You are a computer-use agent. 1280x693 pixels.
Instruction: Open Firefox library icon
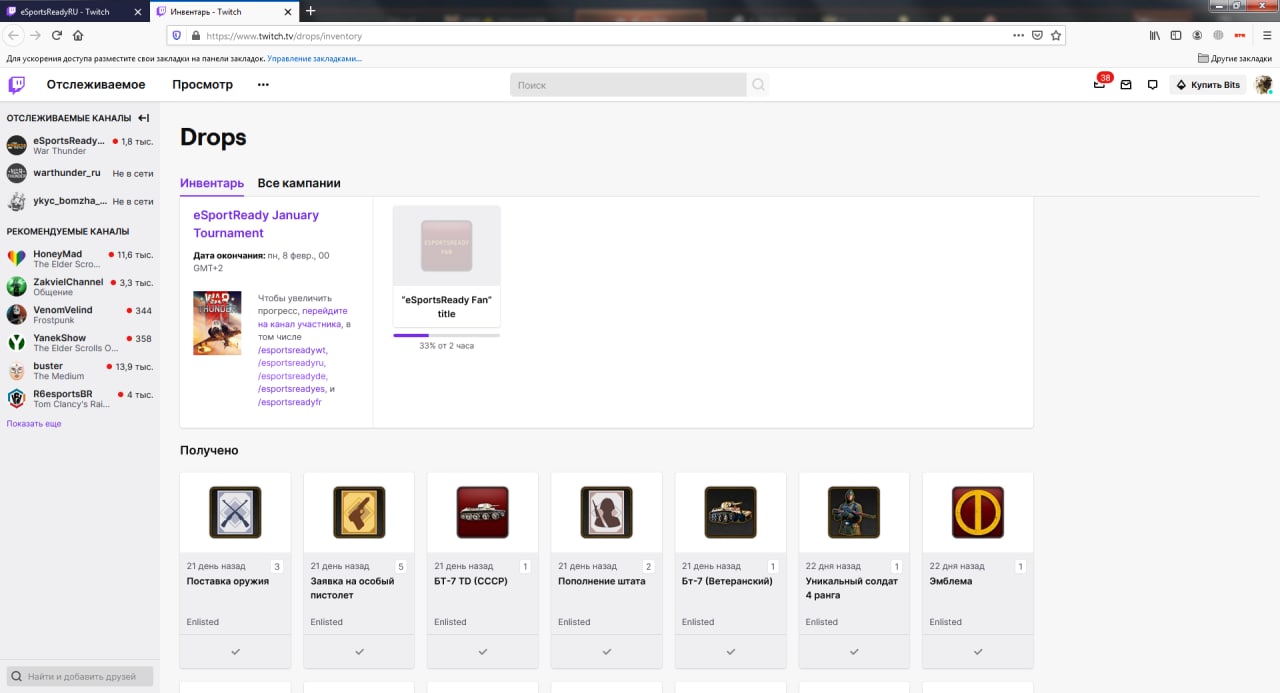coord(1154,35)
